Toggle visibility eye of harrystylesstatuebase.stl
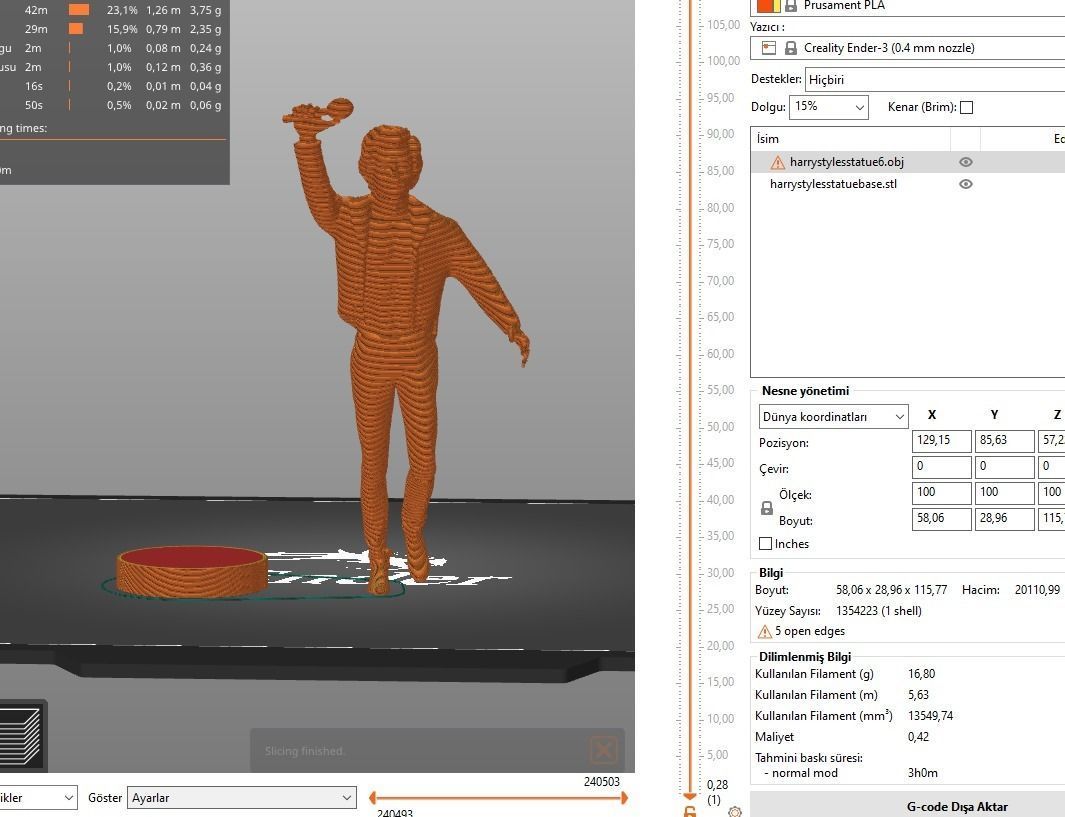Viewport: 1065px width, 817px height. pyautogui.click(x=965, y=184)
